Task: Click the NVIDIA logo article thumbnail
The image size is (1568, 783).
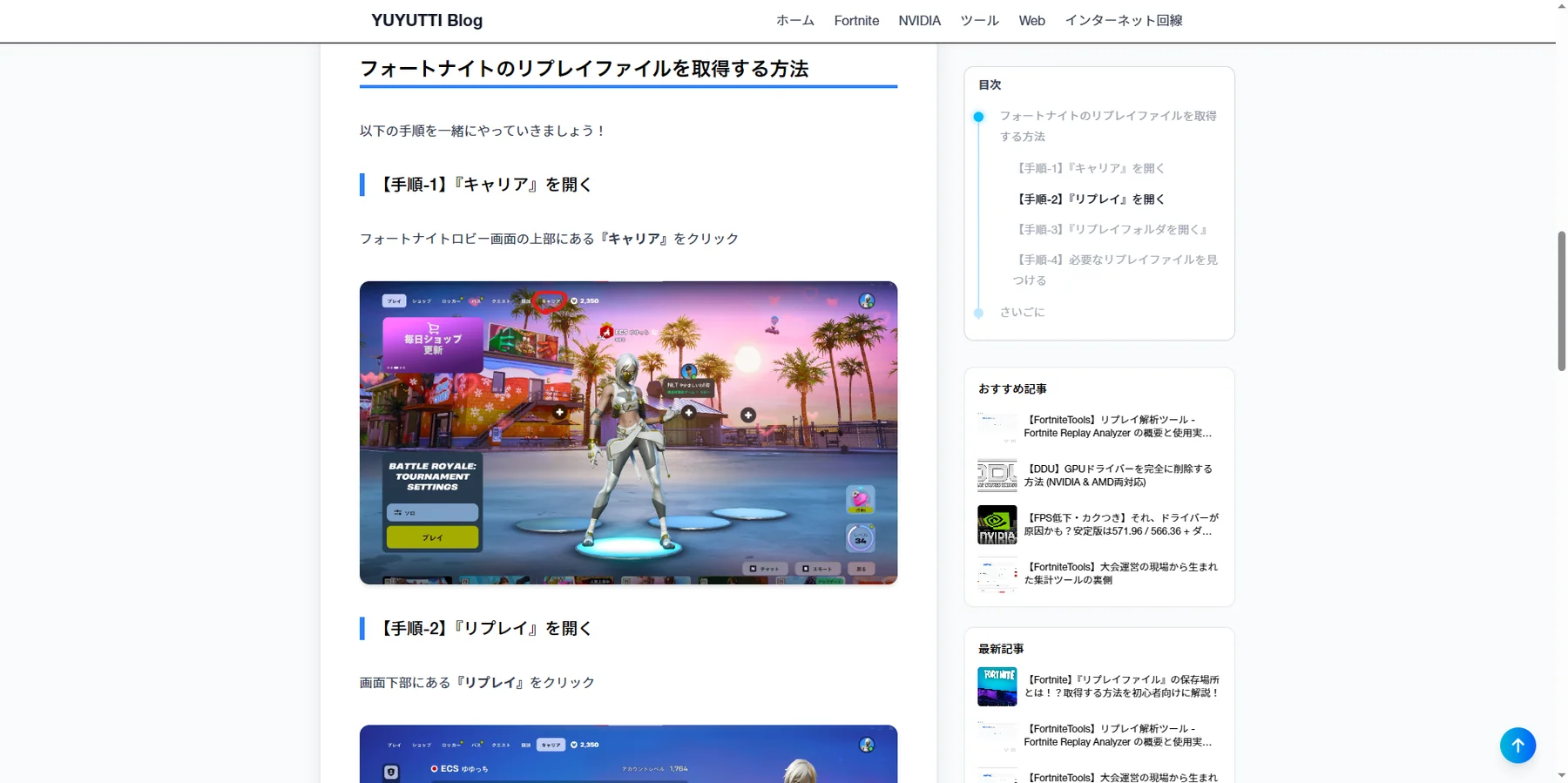Action: coord(997,524)
